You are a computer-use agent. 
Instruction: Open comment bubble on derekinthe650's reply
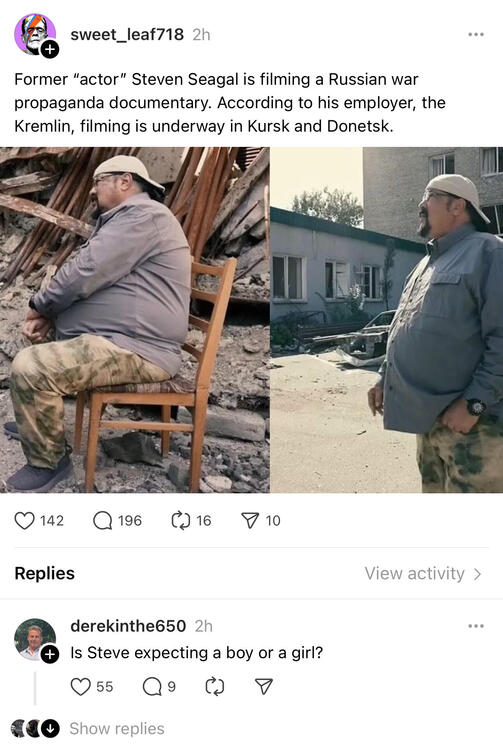152,687
